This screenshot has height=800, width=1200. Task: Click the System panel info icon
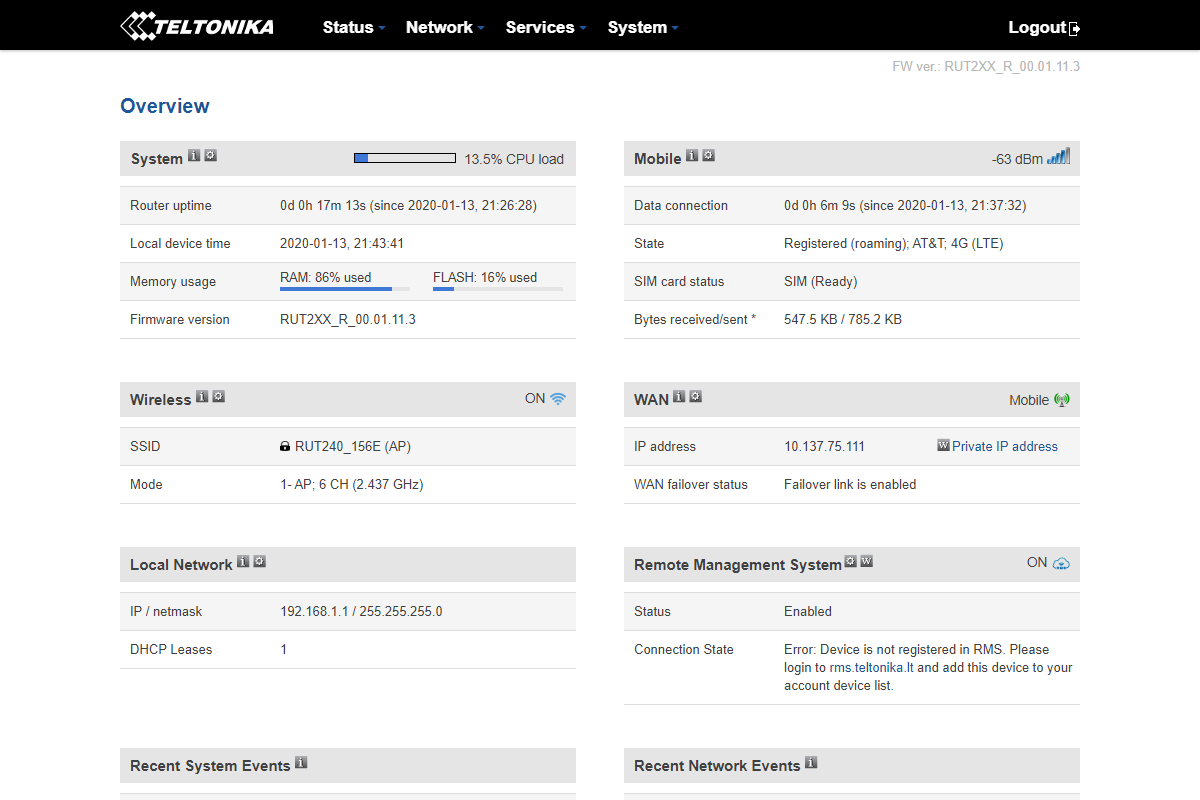194,156
